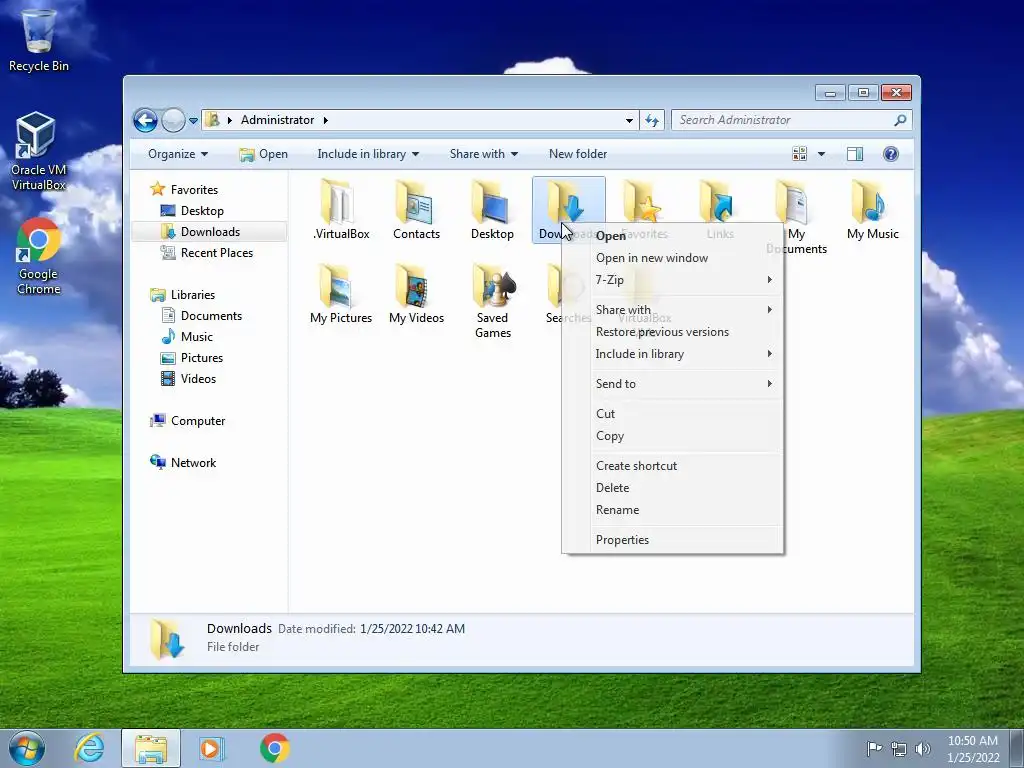Open Pictures library in sidebar
1024x768 pixels.
[191, 358]
